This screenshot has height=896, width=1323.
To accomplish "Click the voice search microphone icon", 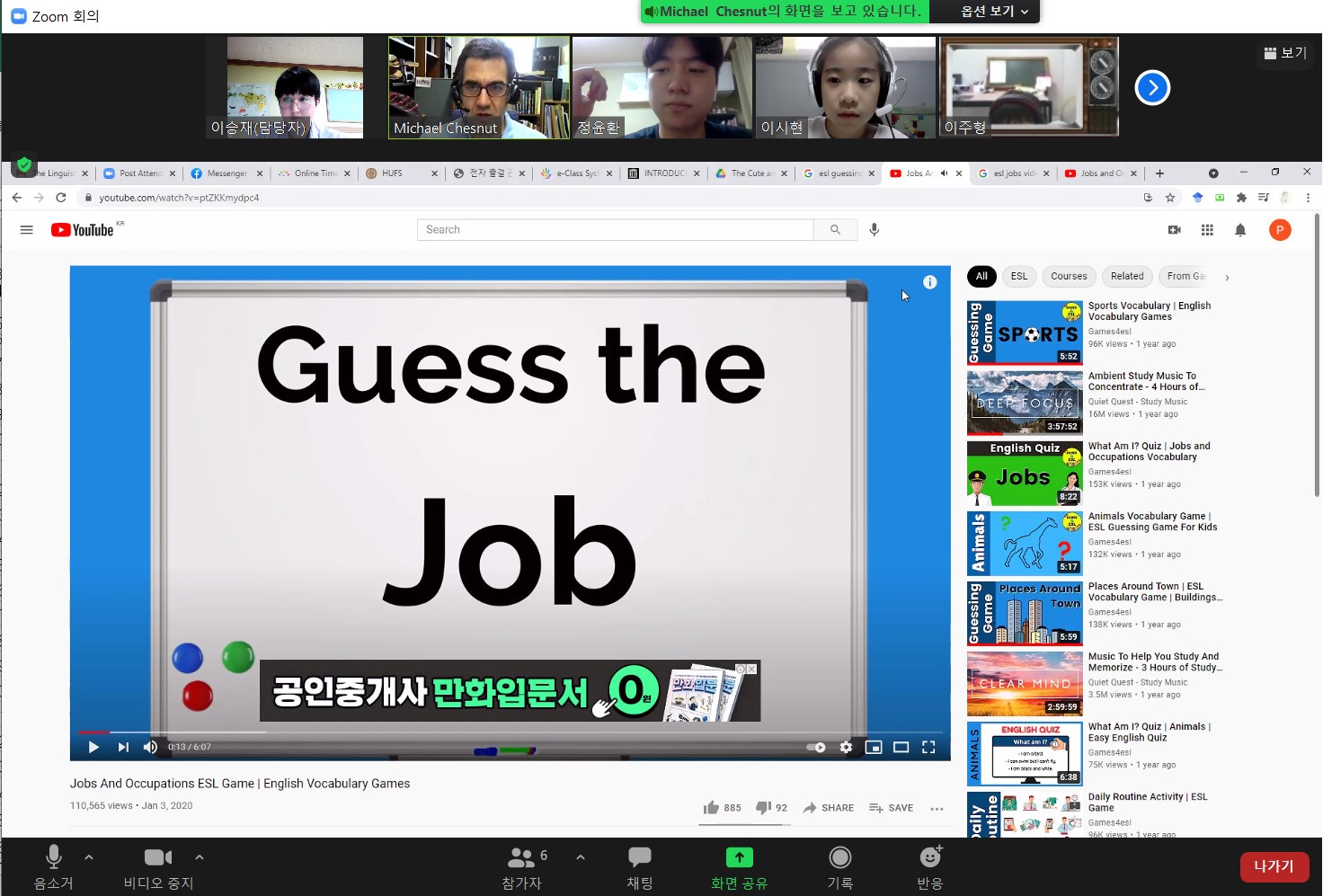I will tap(874, 230).
